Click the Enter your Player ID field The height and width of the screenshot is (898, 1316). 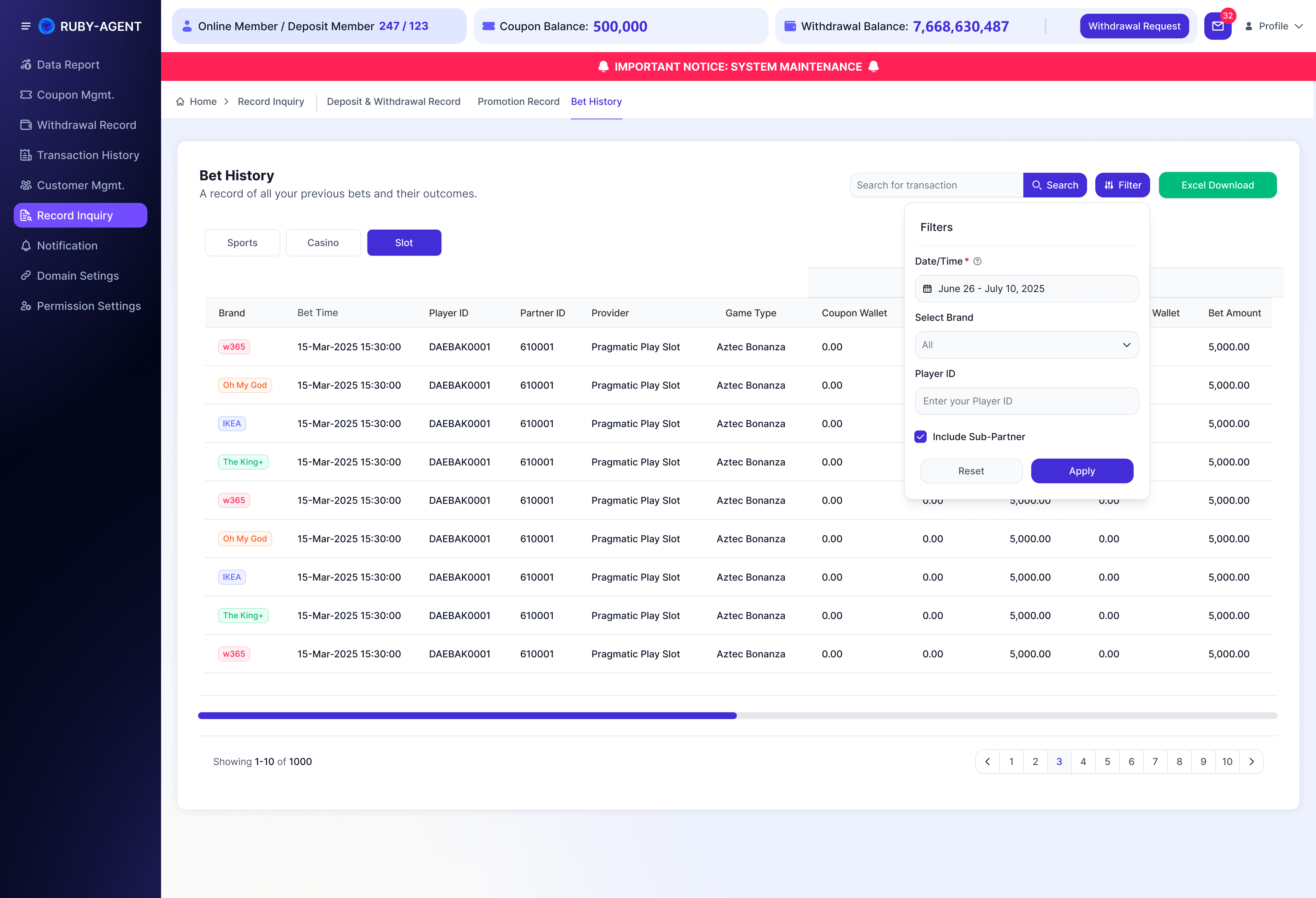pyautogui.click(x=1027, y=401)
